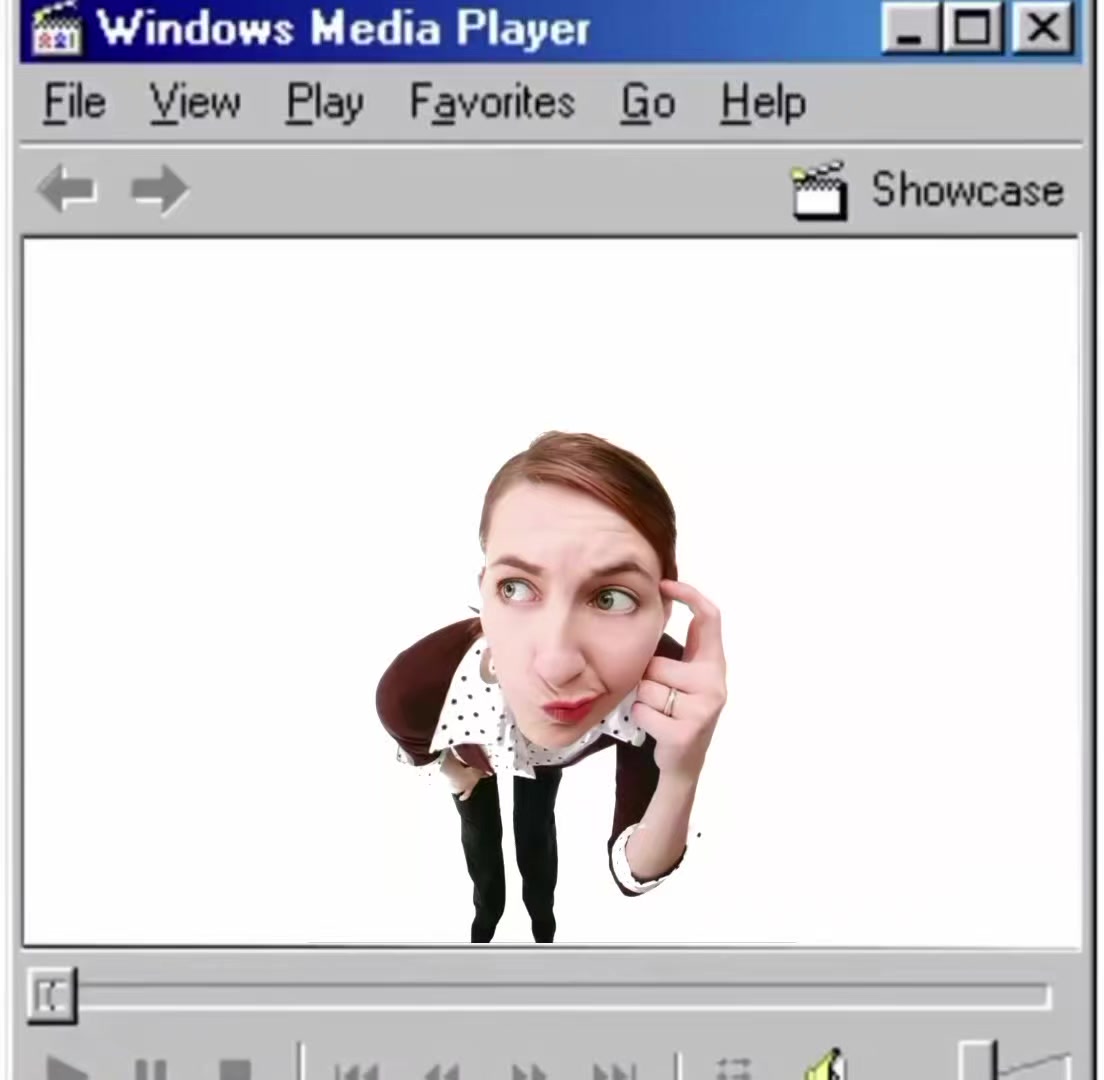
Task: Click the Back arrow in the navigation bar
Action: tap(67, 189)
